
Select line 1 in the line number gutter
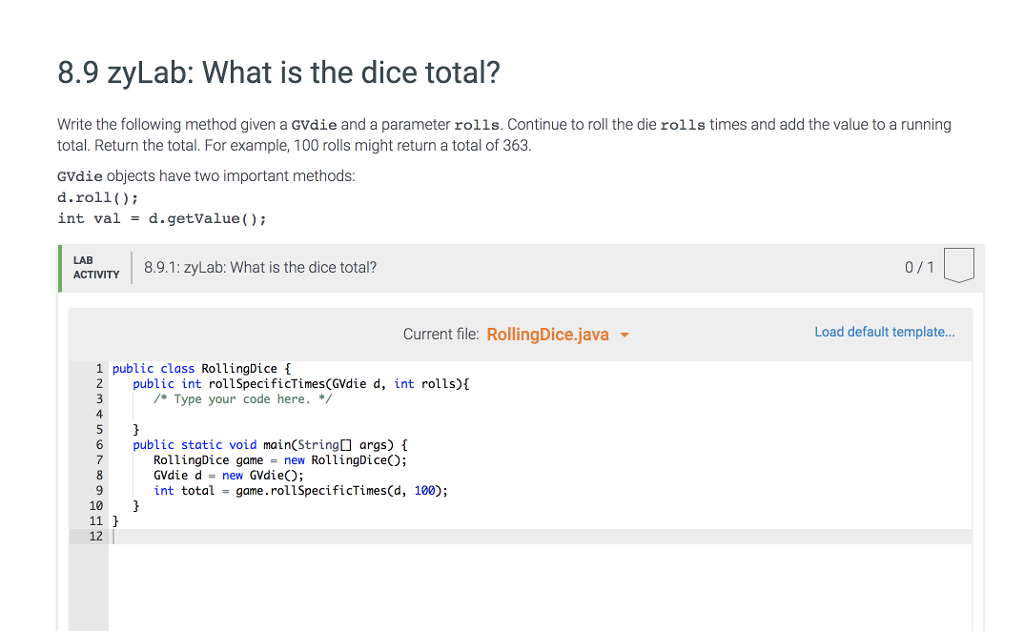point(96,368)
